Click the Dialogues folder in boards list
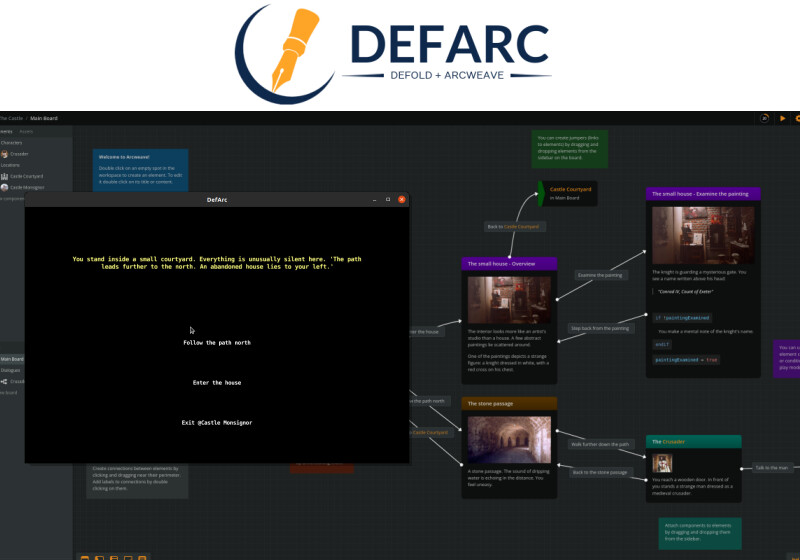800x560 pixels. 10,370
